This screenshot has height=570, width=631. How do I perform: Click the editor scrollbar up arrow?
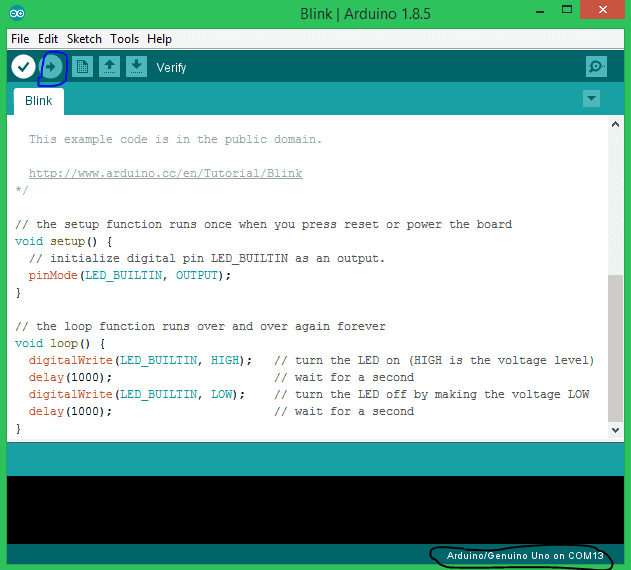(615, 124)
